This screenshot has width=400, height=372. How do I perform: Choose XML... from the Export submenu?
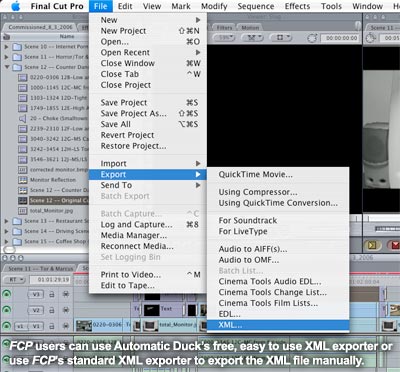pyautogui.click(x=278, y=325)
